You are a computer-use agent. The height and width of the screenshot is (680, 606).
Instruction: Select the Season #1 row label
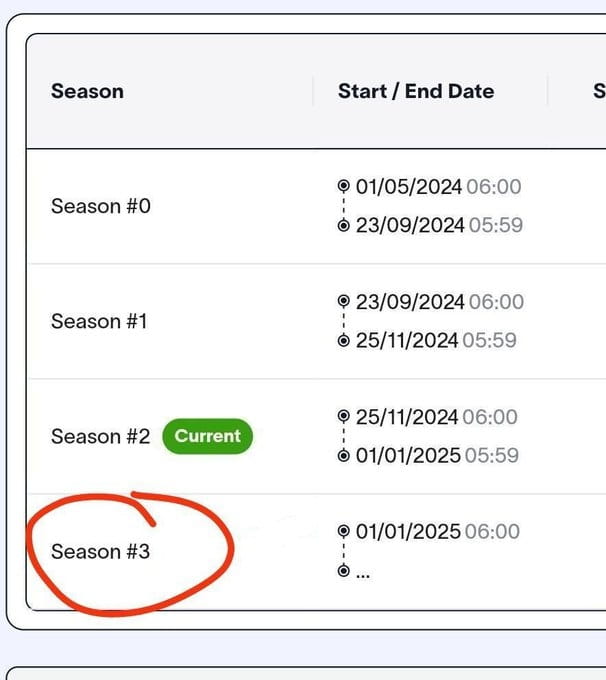click(99, 321)
